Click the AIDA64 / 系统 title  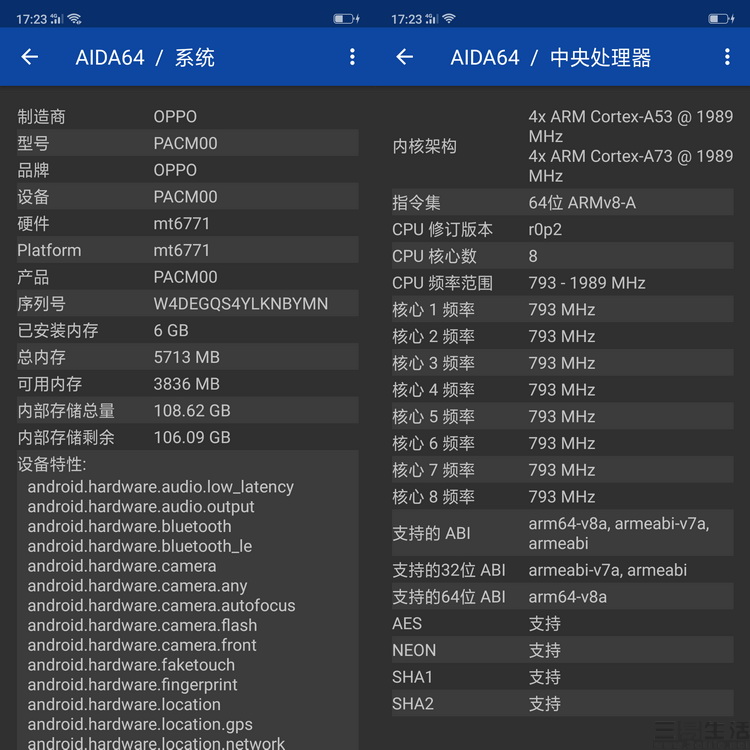[145, 58]
